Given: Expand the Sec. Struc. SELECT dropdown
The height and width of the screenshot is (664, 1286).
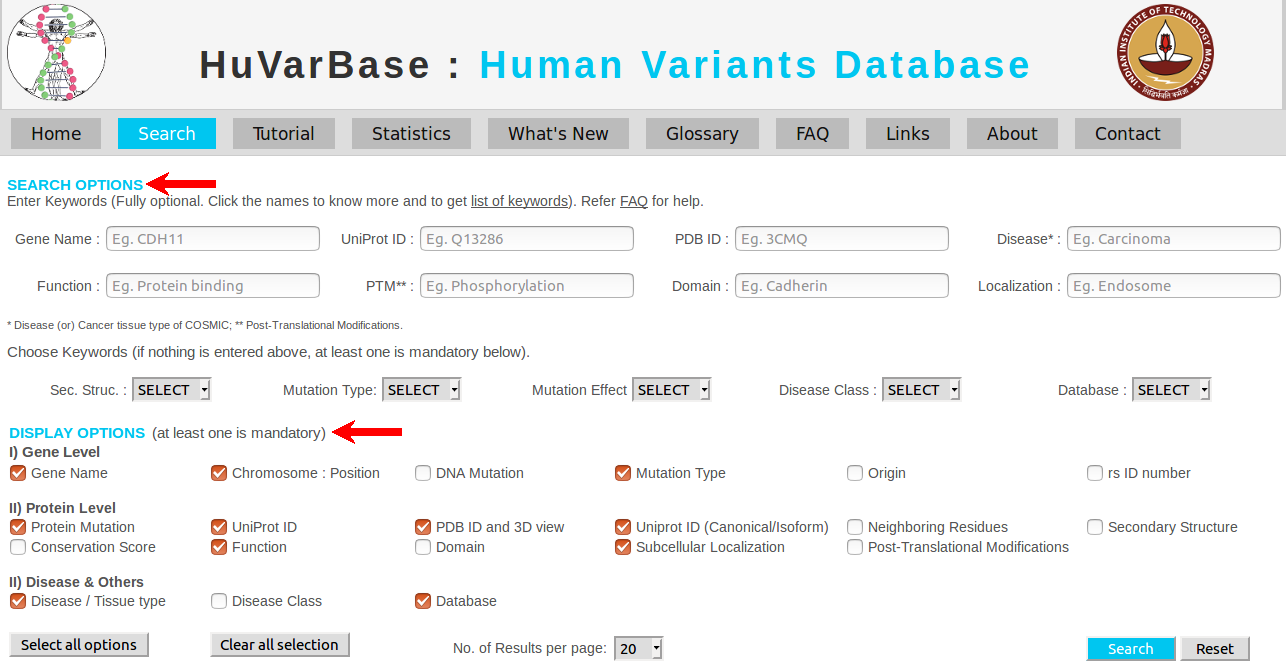Looking at the screenshot, I should tap(172, 390).
